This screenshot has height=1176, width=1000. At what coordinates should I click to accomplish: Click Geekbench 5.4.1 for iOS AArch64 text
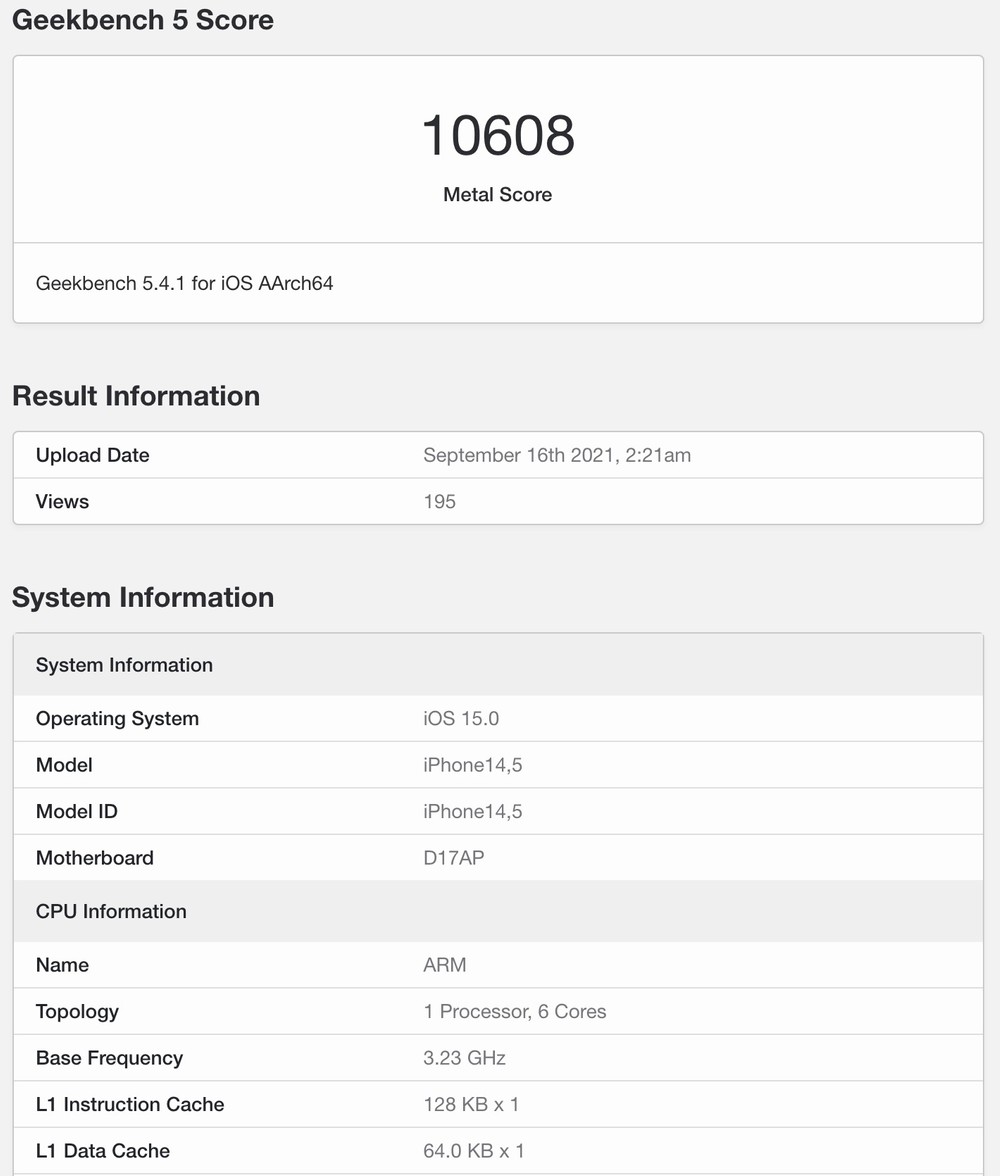pos(185,284)
